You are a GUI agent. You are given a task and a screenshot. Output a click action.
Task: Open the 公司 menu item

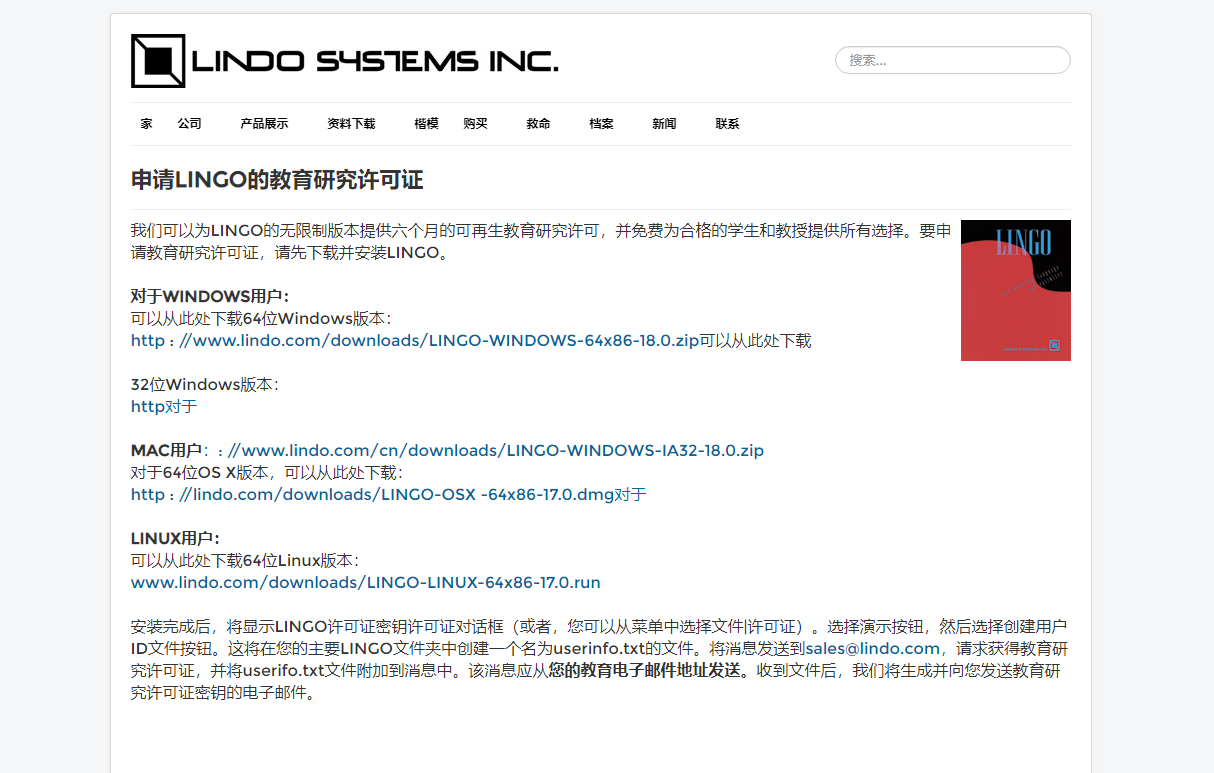coord(190,124)
